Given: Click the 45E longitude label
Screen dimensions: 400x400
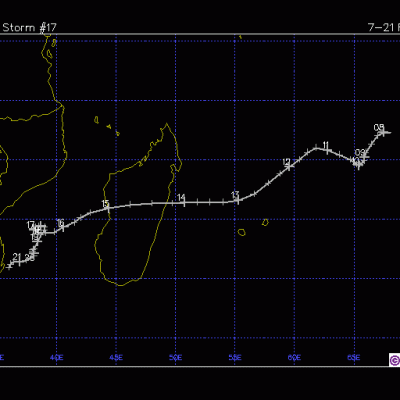Looking at the screenshot, I should point(116,358).
